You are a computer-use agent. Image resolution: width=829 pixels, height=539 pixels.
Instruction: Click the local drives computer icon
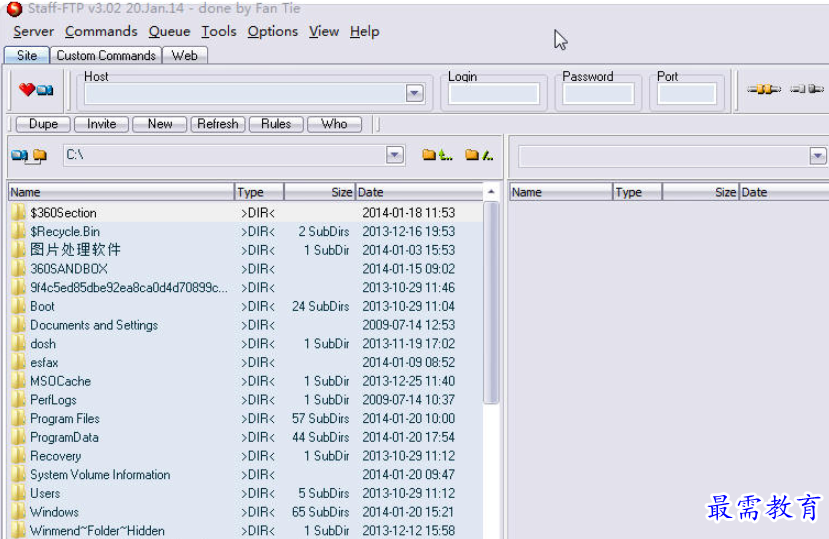[x=20, y=156]
